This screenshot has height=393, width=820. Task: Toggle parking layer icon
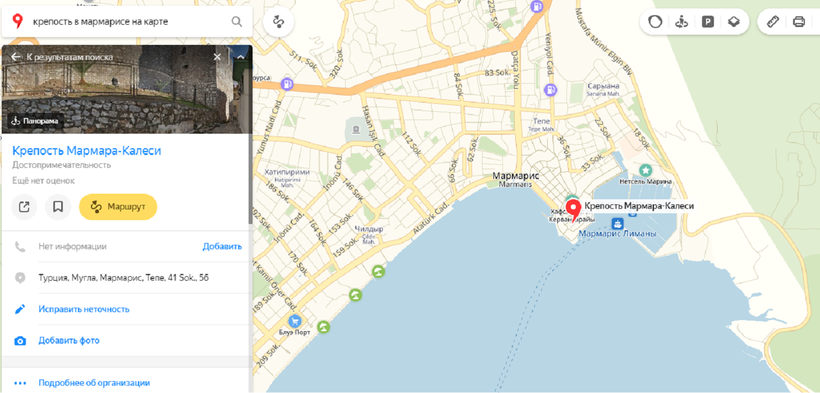point(708,22)
